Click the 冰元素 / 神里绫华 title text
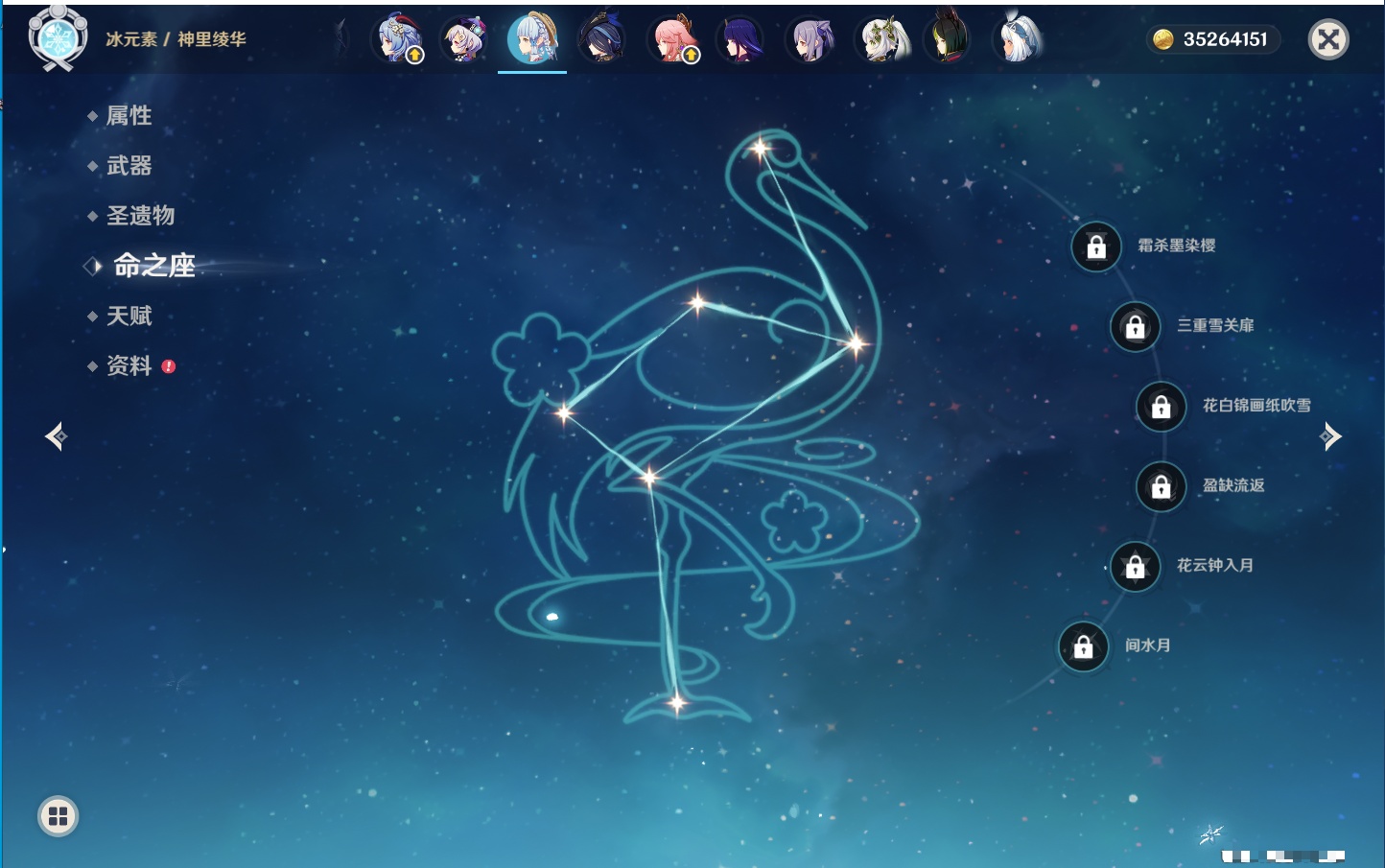 point(176,39)
